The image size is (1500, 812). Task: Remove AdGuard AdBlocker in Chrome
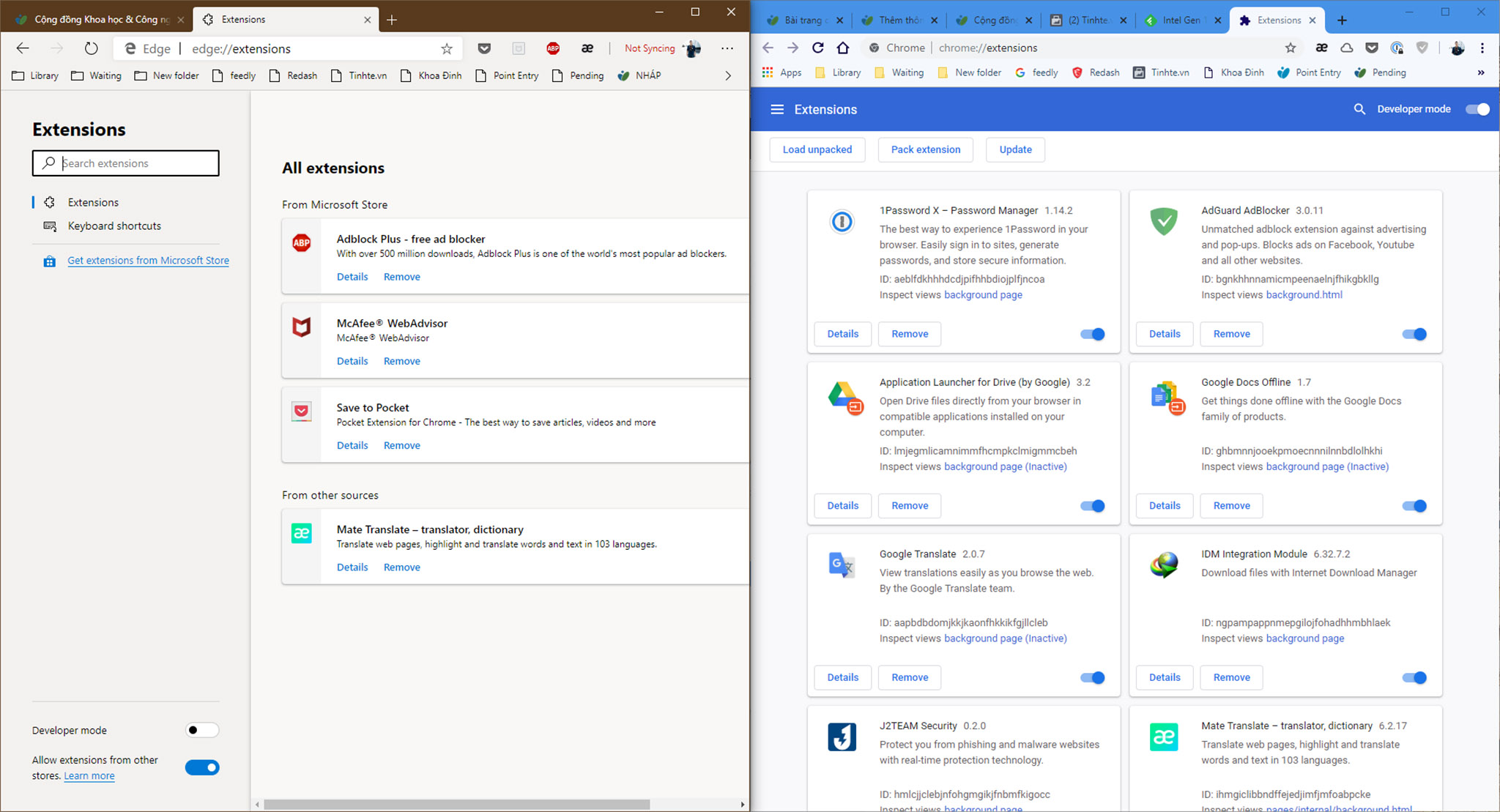[1232, 334]
